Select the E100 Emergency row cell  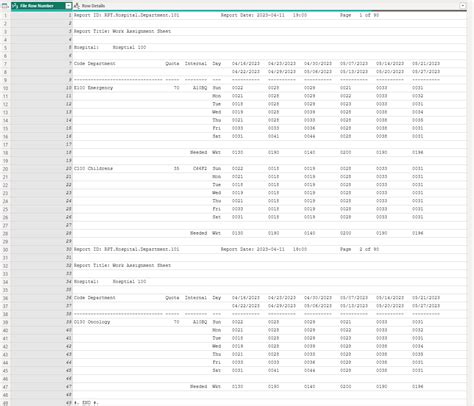click(270, 88)
